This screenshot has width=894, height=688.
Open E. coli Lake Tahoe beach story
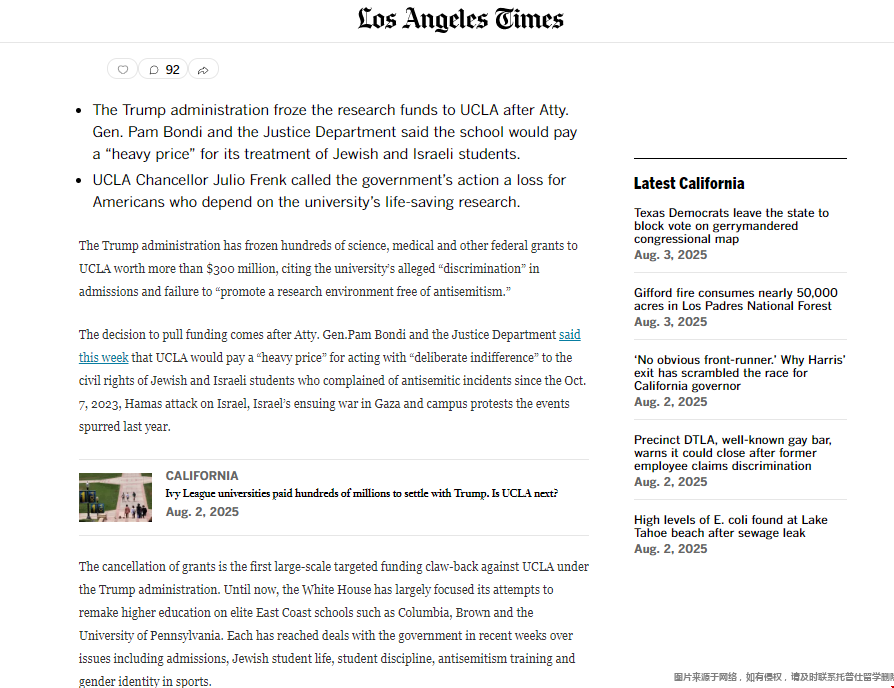[x=730, y=526]
